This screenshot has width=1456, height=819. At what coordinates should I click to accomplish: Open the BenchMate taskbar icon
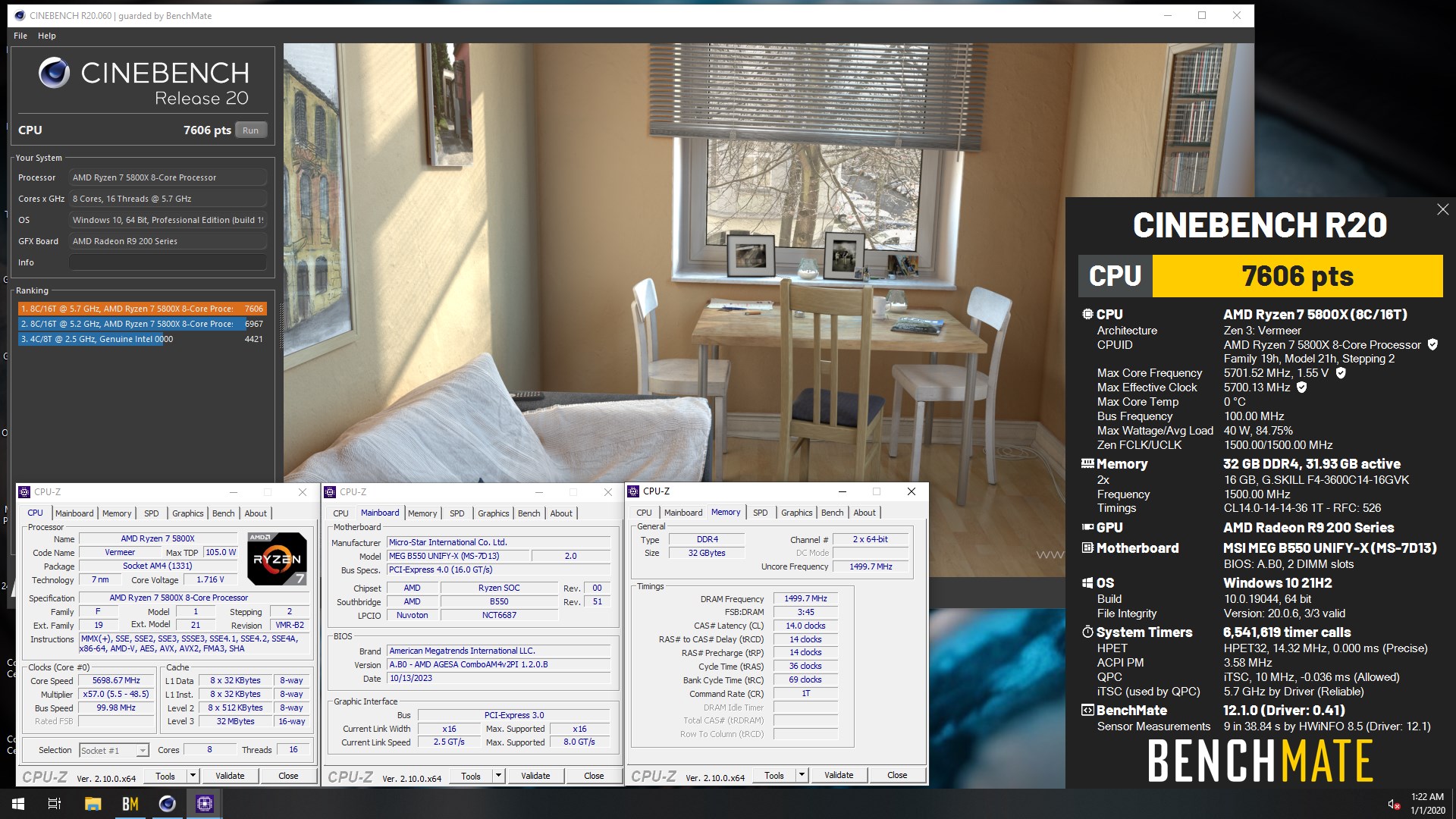[130, 804]
